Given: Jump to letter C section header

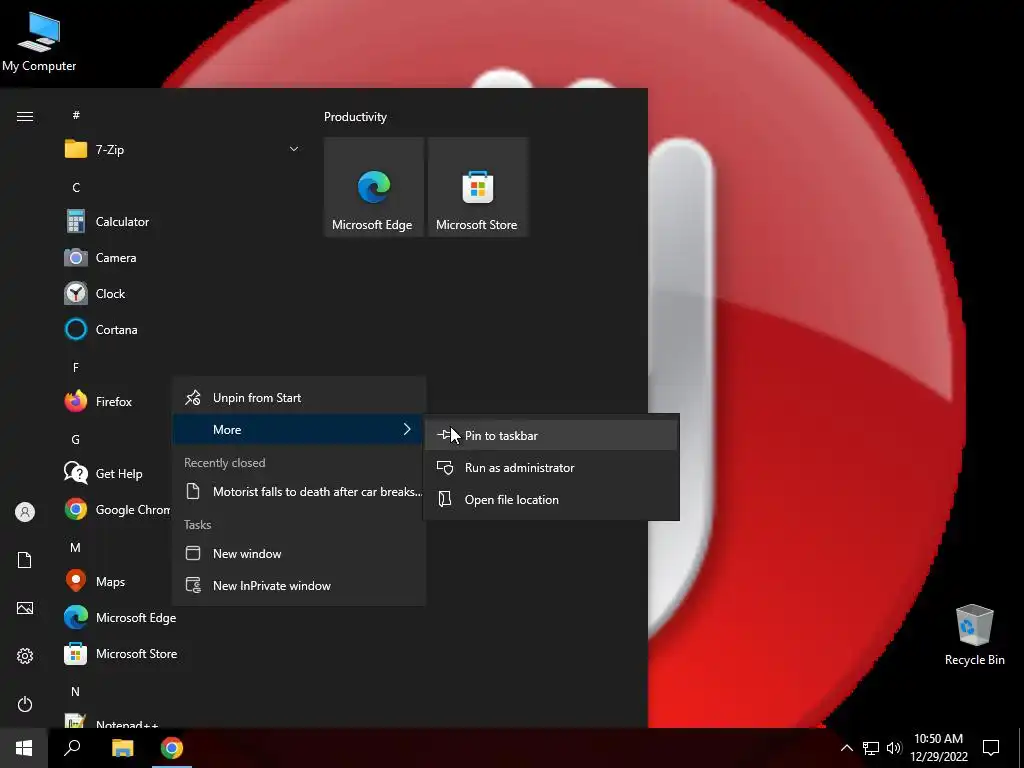Looking at the screenshot, I should [x=76, y=188].
